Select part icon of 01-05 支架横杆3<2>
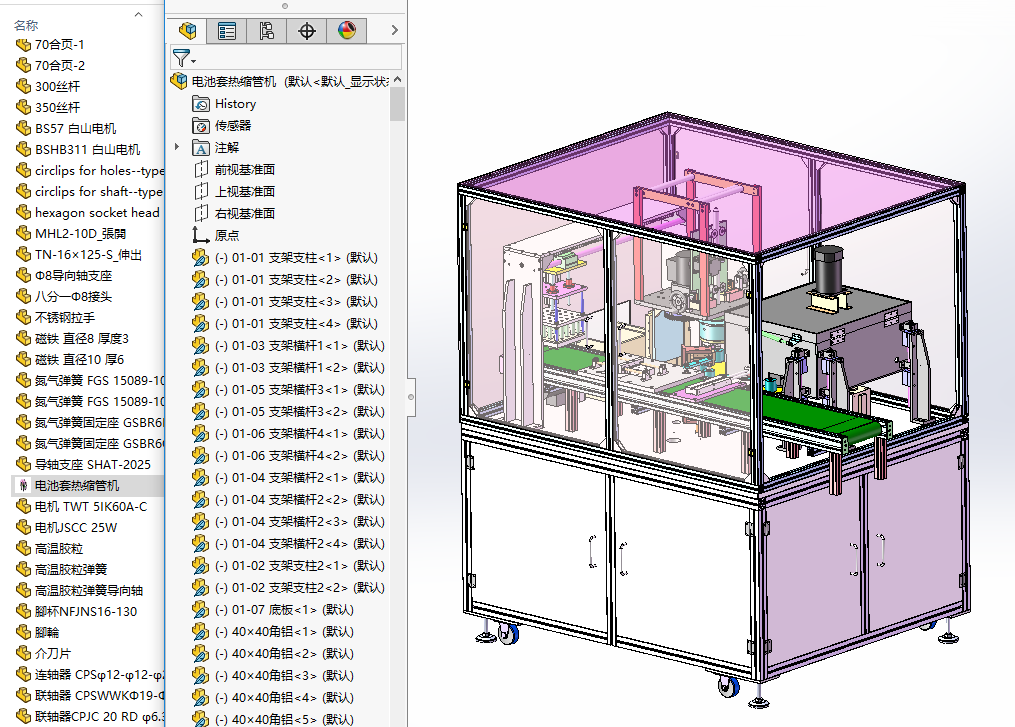The image size is (1015, 727). click(x=201, y=412)
